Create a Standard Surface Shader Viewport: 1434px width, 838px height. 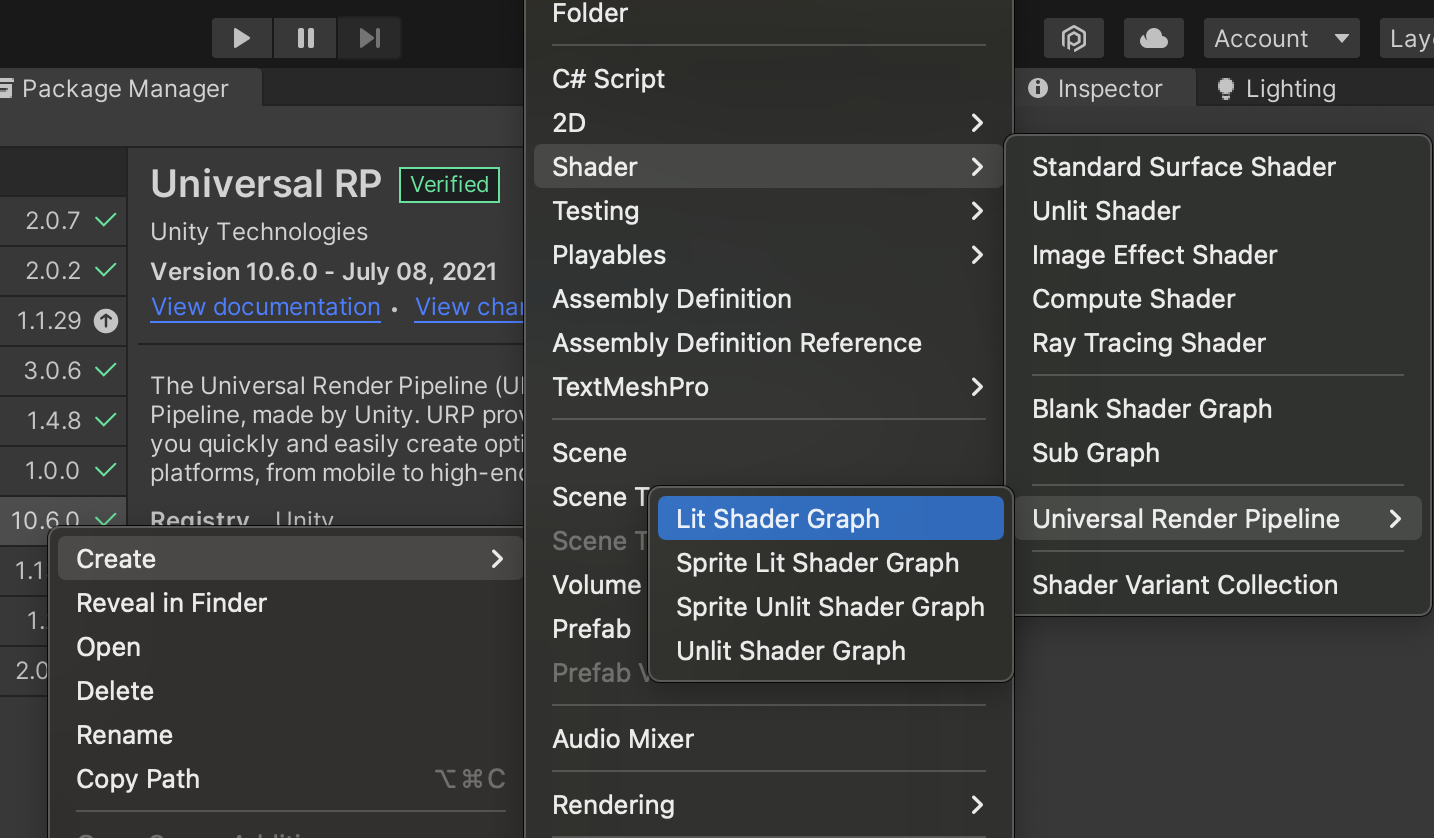[1218, 167]
